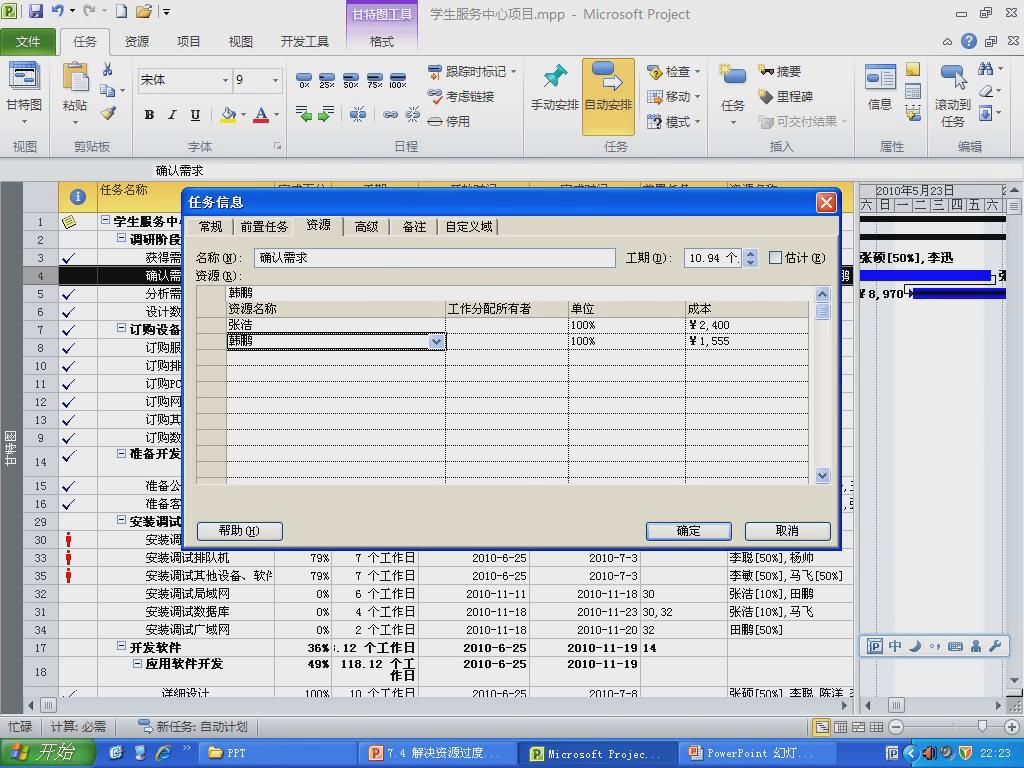
Task: Click the duration field in dialog
Action: pos(712,258)
